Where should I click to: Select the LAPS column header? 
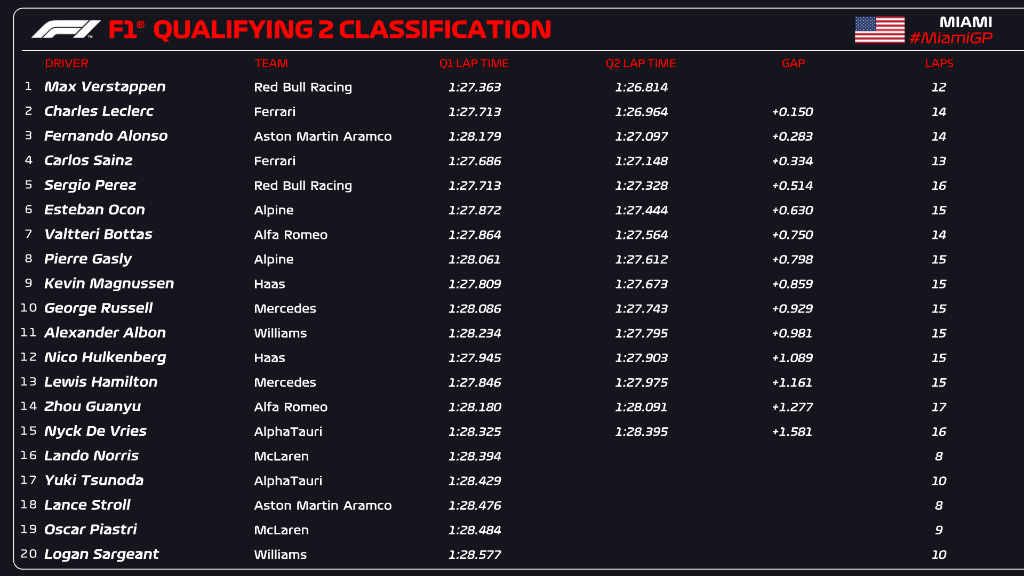pos(939,63)
